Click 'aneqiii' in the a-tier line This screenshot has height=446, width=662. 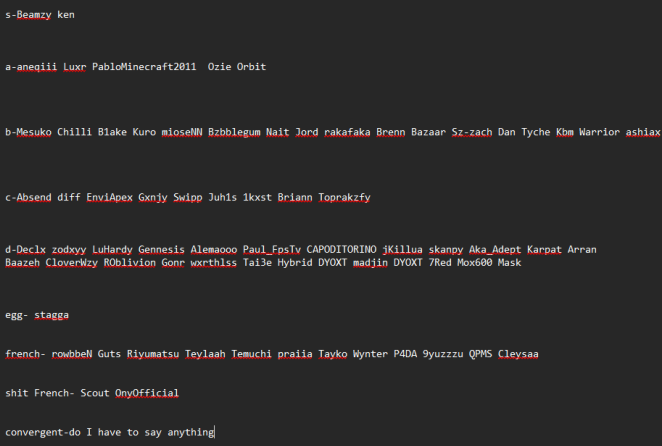37,67
